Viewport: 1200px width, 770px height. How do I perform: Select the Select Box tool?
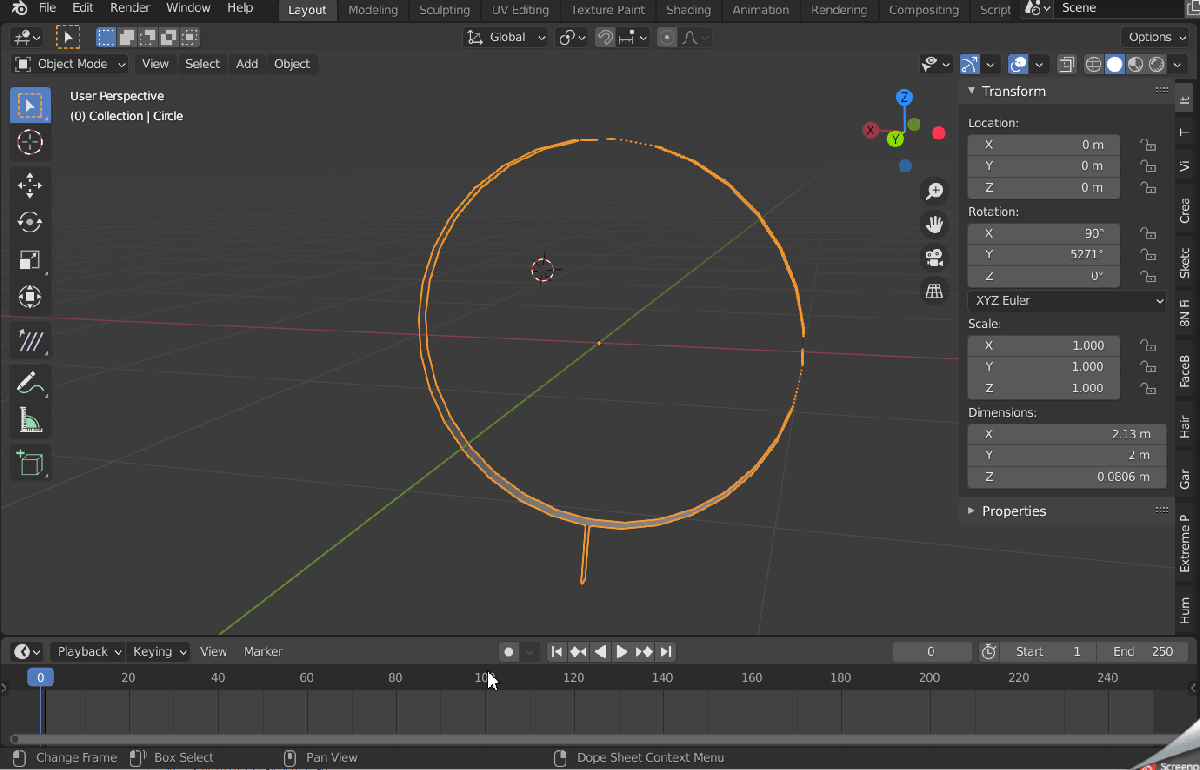click(30, 106)
